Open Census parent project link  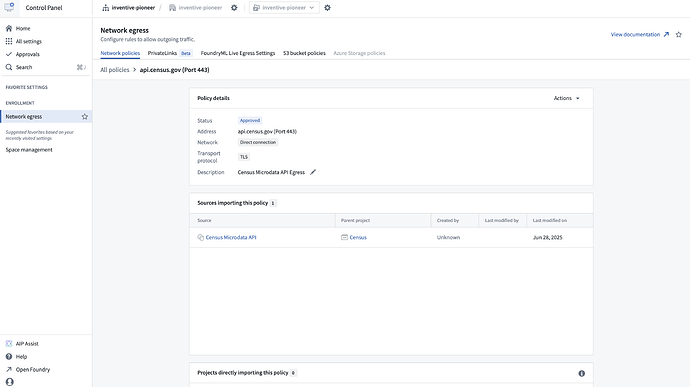[358, 237]
